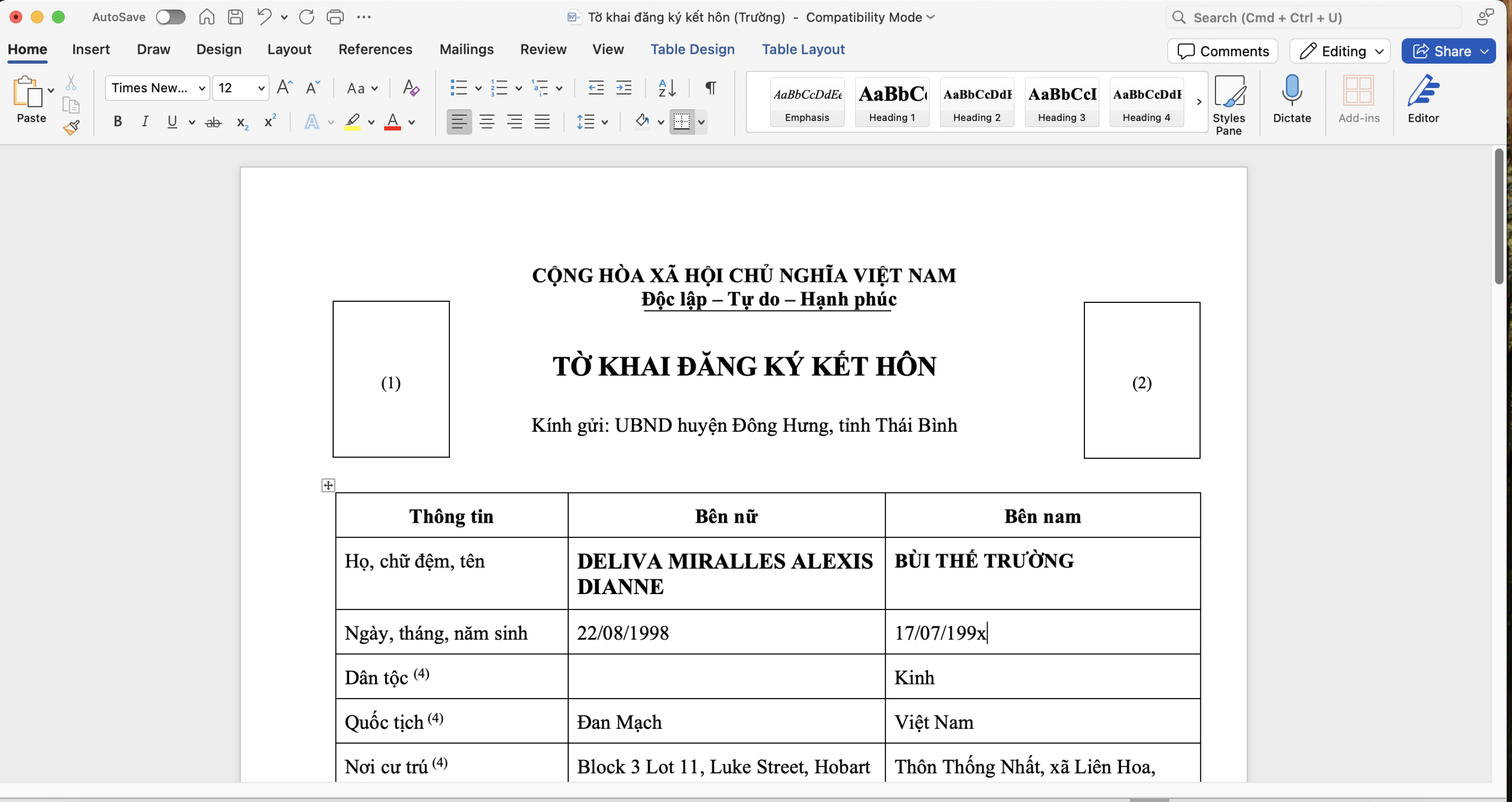Toggle Show paragraph marks pilcrow

pos(711,88)
